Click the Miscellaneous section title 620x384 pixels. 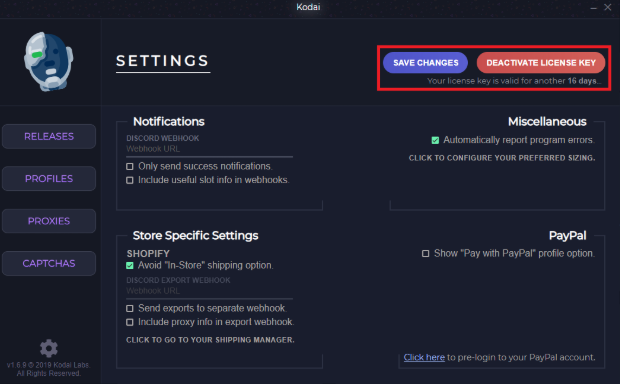(547, 121)
